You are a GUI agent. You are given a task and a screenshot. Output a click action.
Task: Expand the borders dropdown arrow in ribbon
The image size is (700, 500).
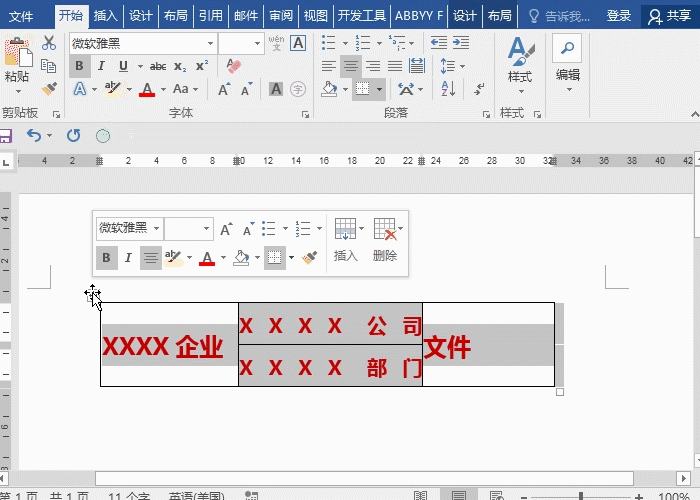click(379, 89)
